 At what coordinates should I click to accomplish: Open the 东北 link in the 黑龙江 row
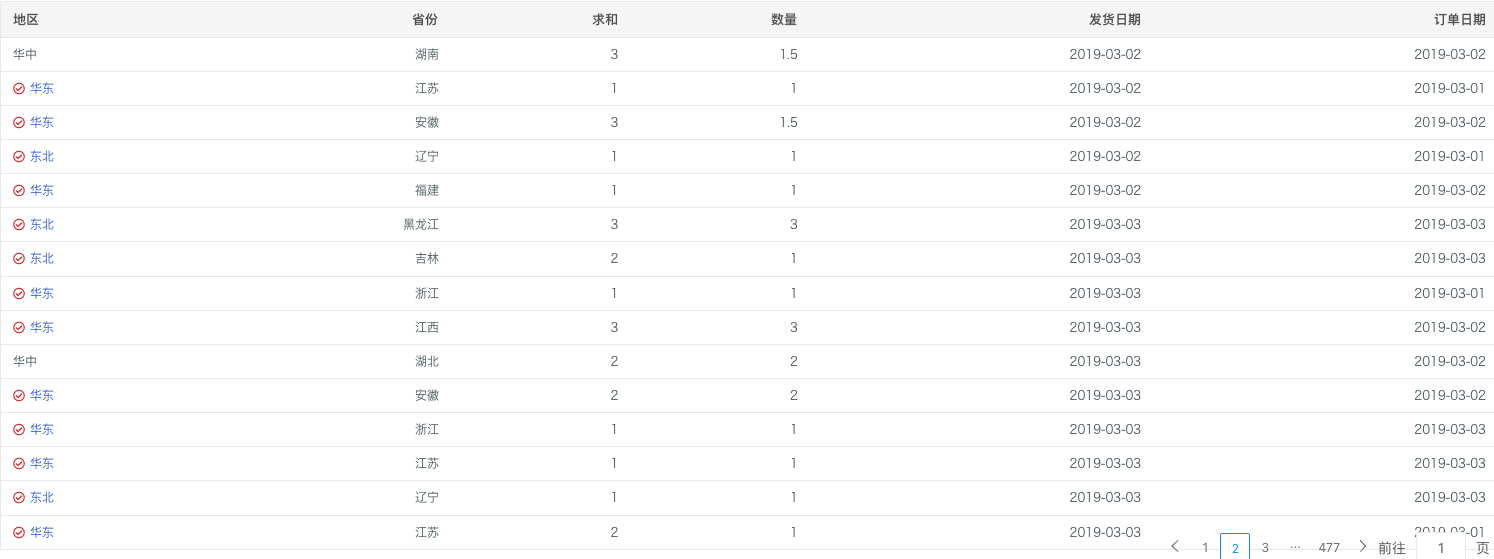pyautogui.click(x=42, y=225)
